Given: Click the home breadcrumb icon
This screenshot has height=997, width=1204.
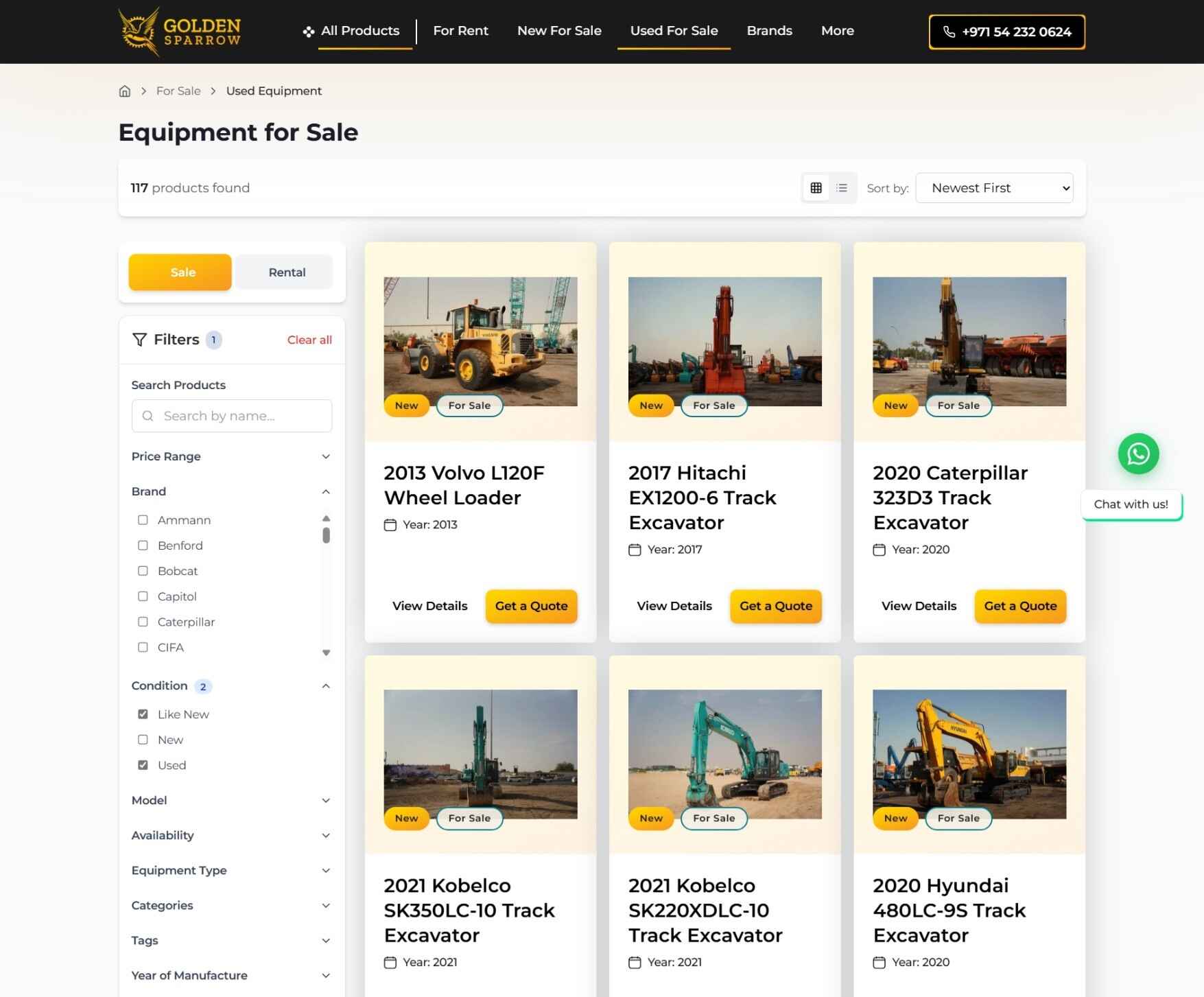Looking at the screenshot, I should point(125,91).
